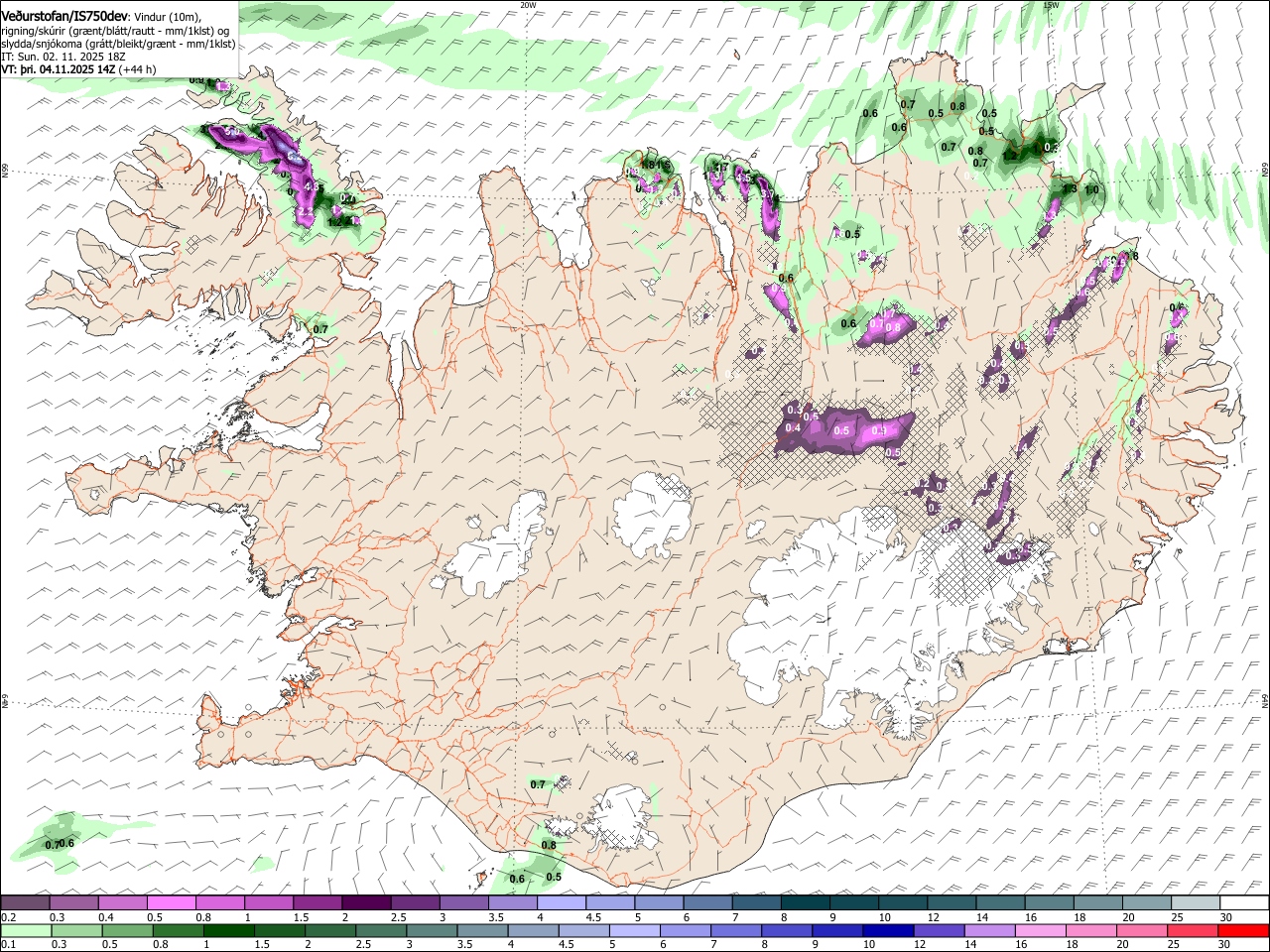
Task: Select the pale grey 25–30 upper legend swatch
Action: 1196,903
